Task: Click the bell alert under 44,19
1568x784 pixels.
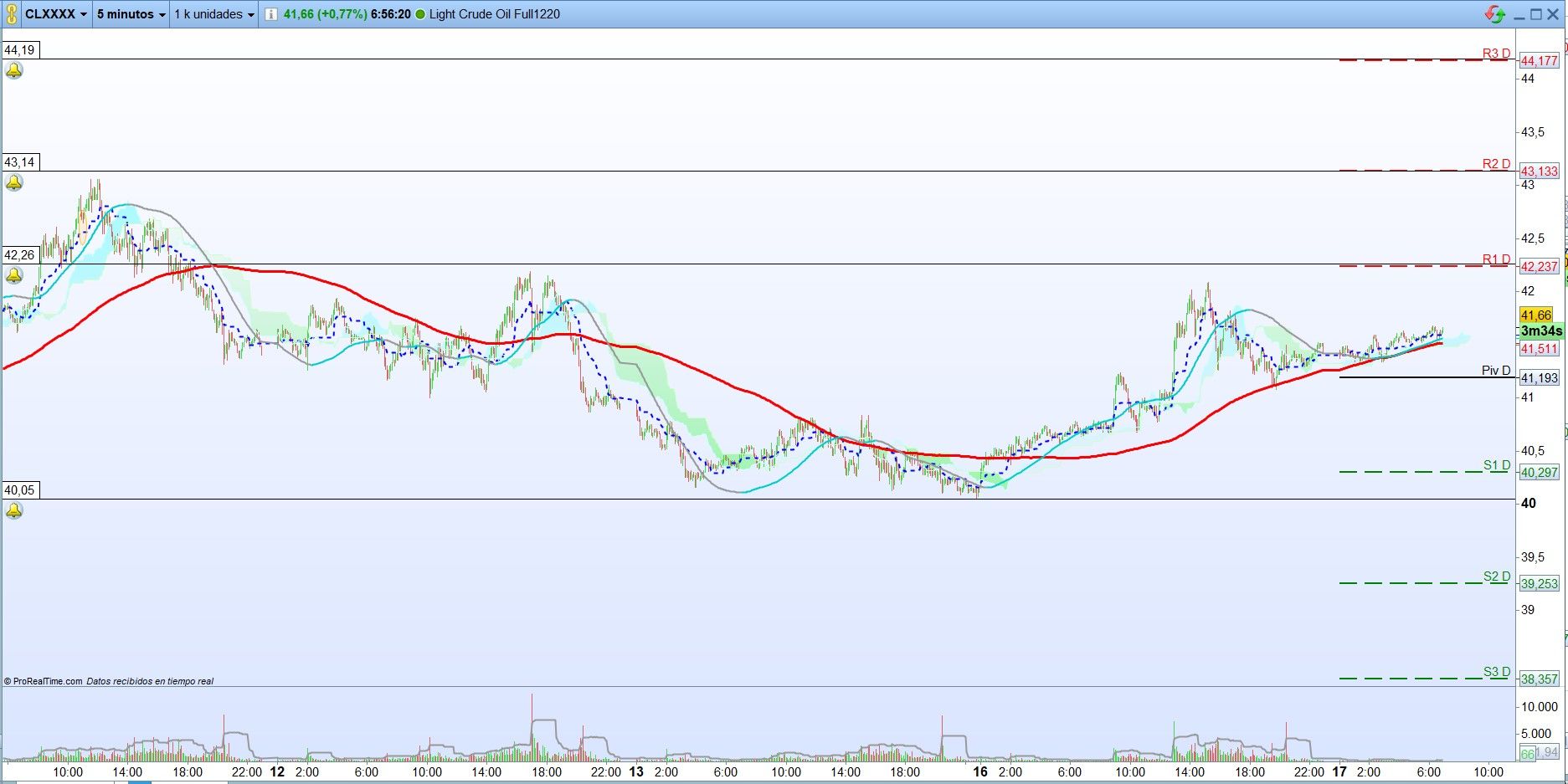Action: pyautogui.click(x=14, y=71)
